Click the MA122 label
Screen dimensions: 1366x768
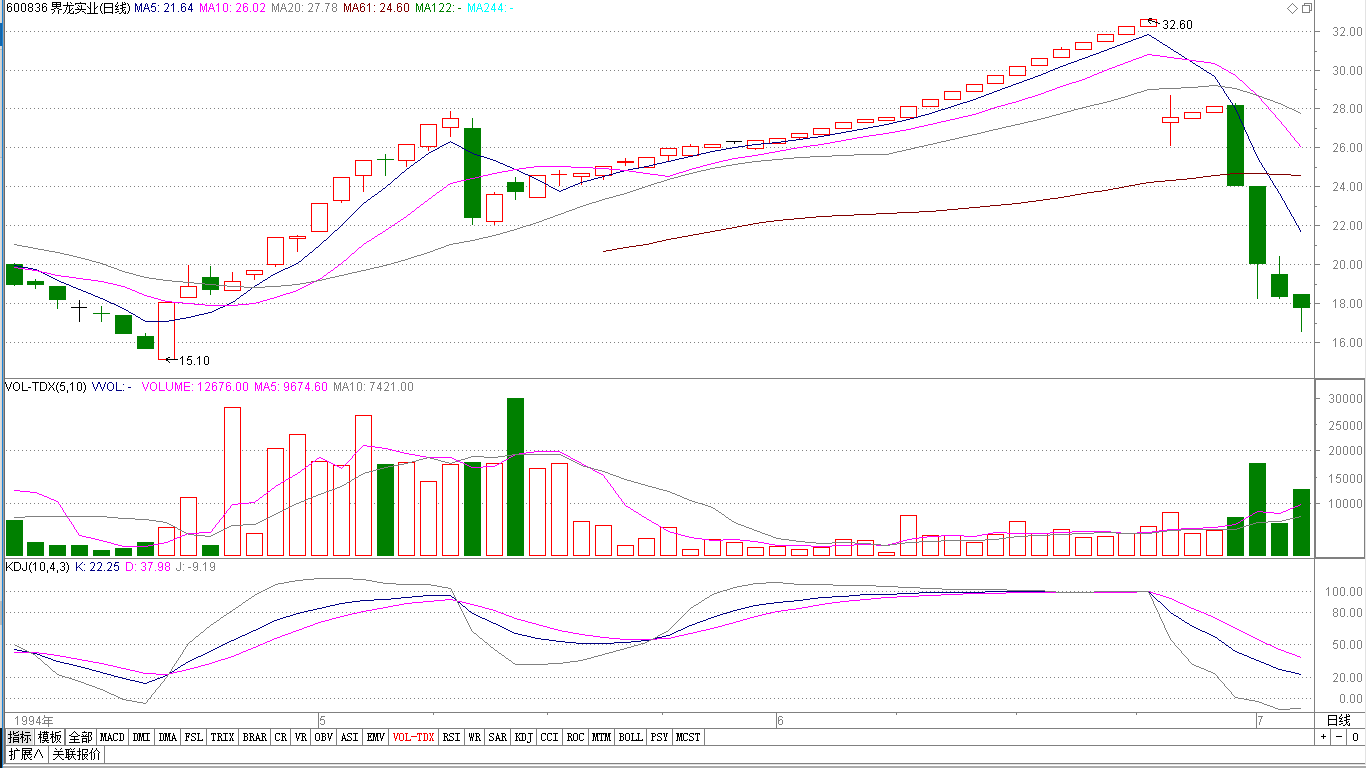click(x=437, y=8)
